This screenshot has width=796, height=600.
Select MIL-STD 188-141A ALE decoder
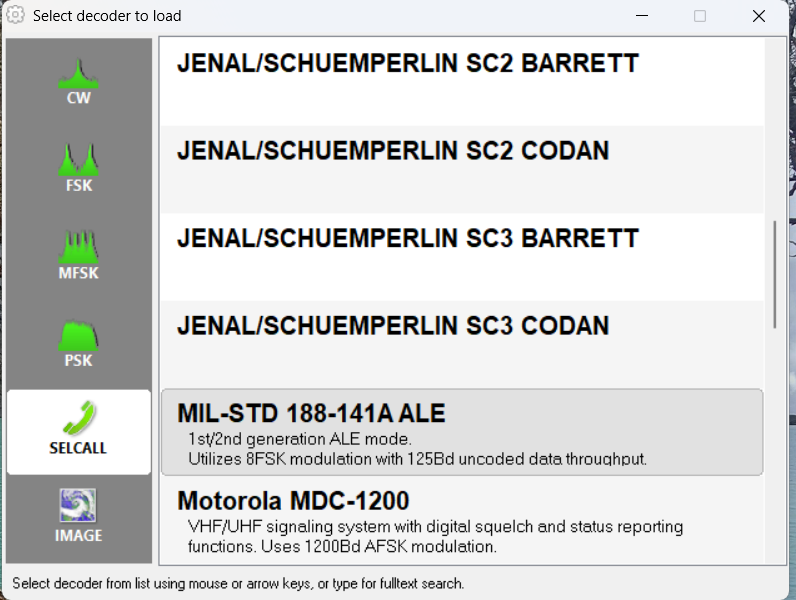[x=311, y=413]
